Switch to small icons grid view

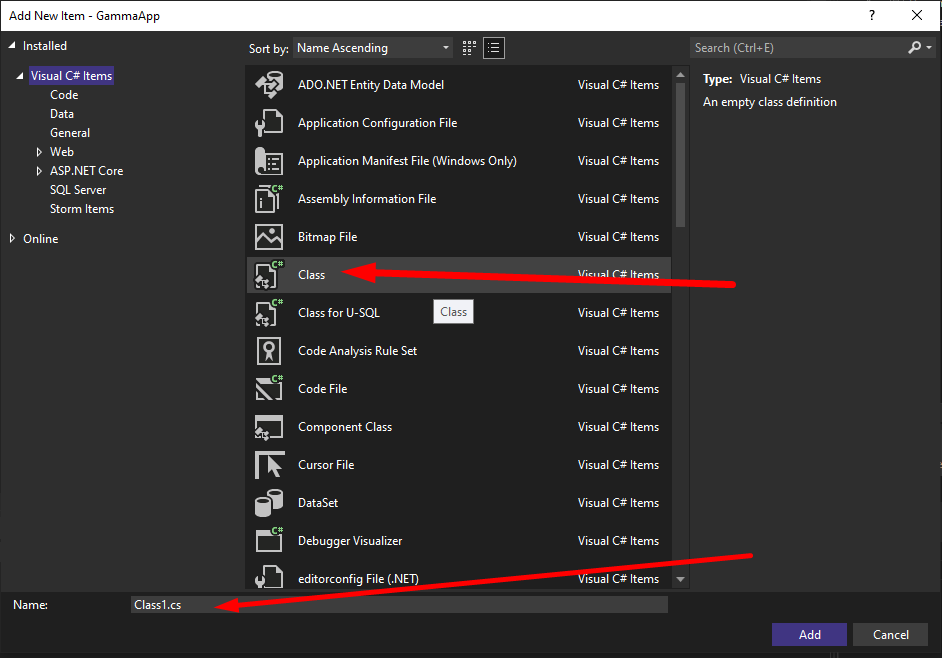pos(470,48)
